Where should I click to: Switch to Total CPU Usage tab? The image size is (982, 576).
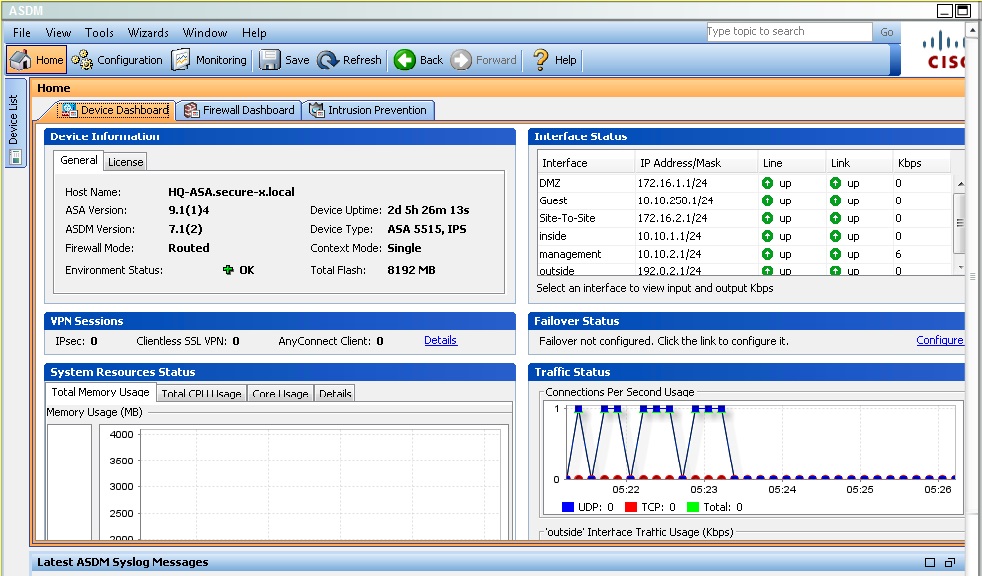point(201,394)
